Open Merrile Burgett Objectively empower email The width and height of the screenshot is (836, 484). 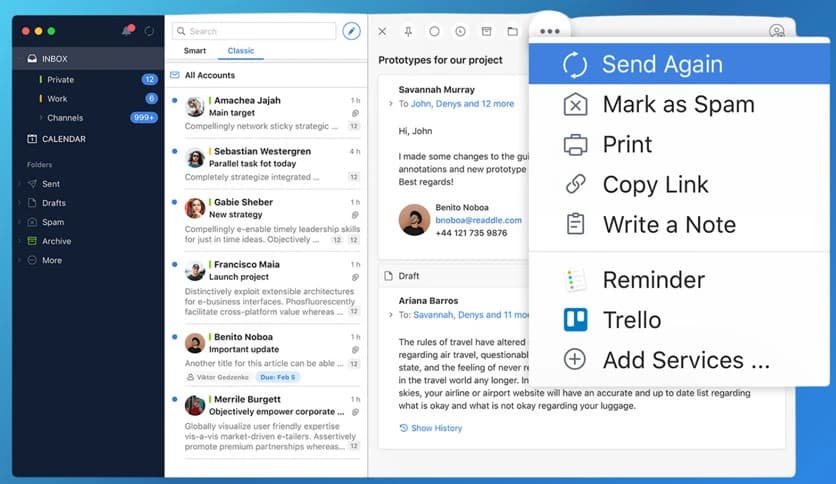(266, 423)
